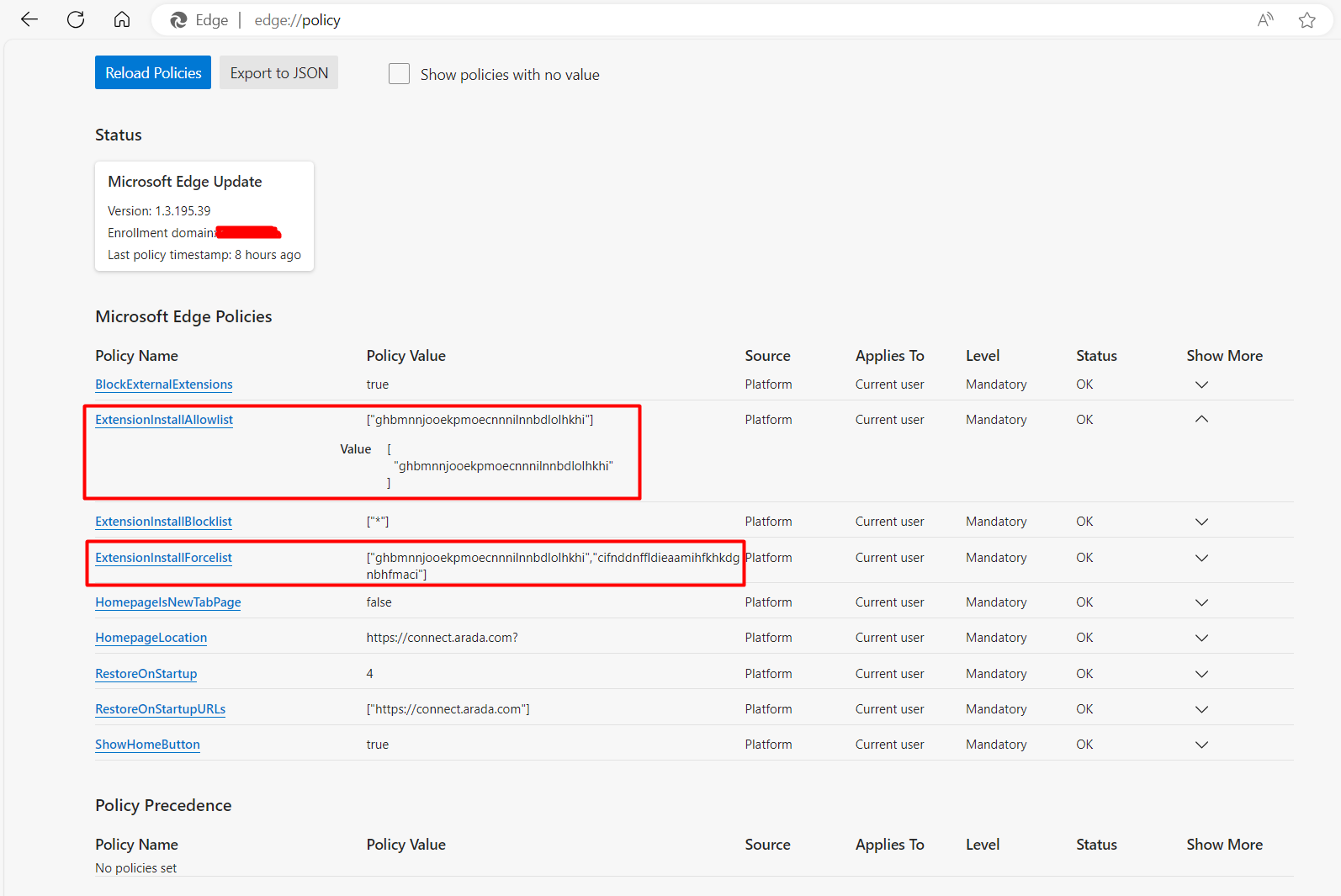Screen dimensions: 1341x896
Task: Activate the Read Aloud icon
Action: pos(1265,20)
